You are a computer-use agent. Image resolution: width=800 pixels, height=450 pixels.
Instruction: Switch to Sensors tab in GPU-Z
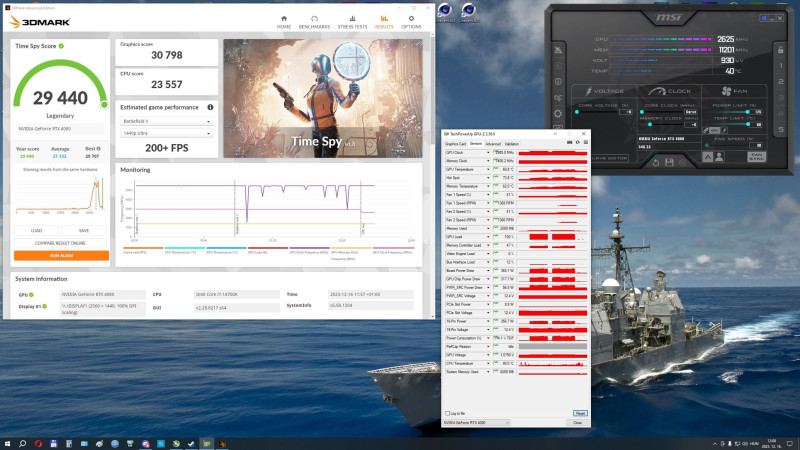[476, 144]
